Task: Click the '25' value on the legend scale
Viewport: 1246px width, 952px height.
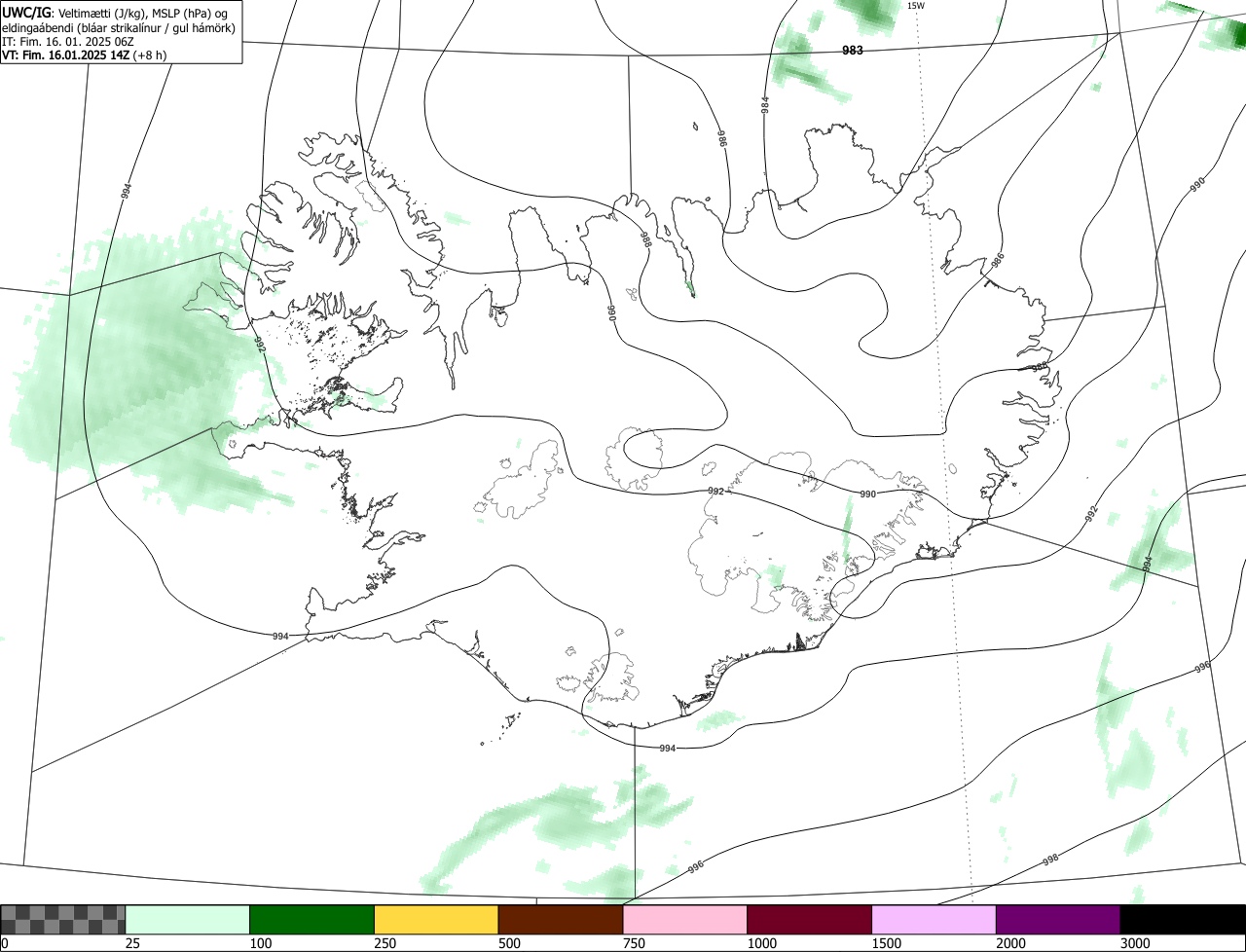Action: click(x=132, y=944)
